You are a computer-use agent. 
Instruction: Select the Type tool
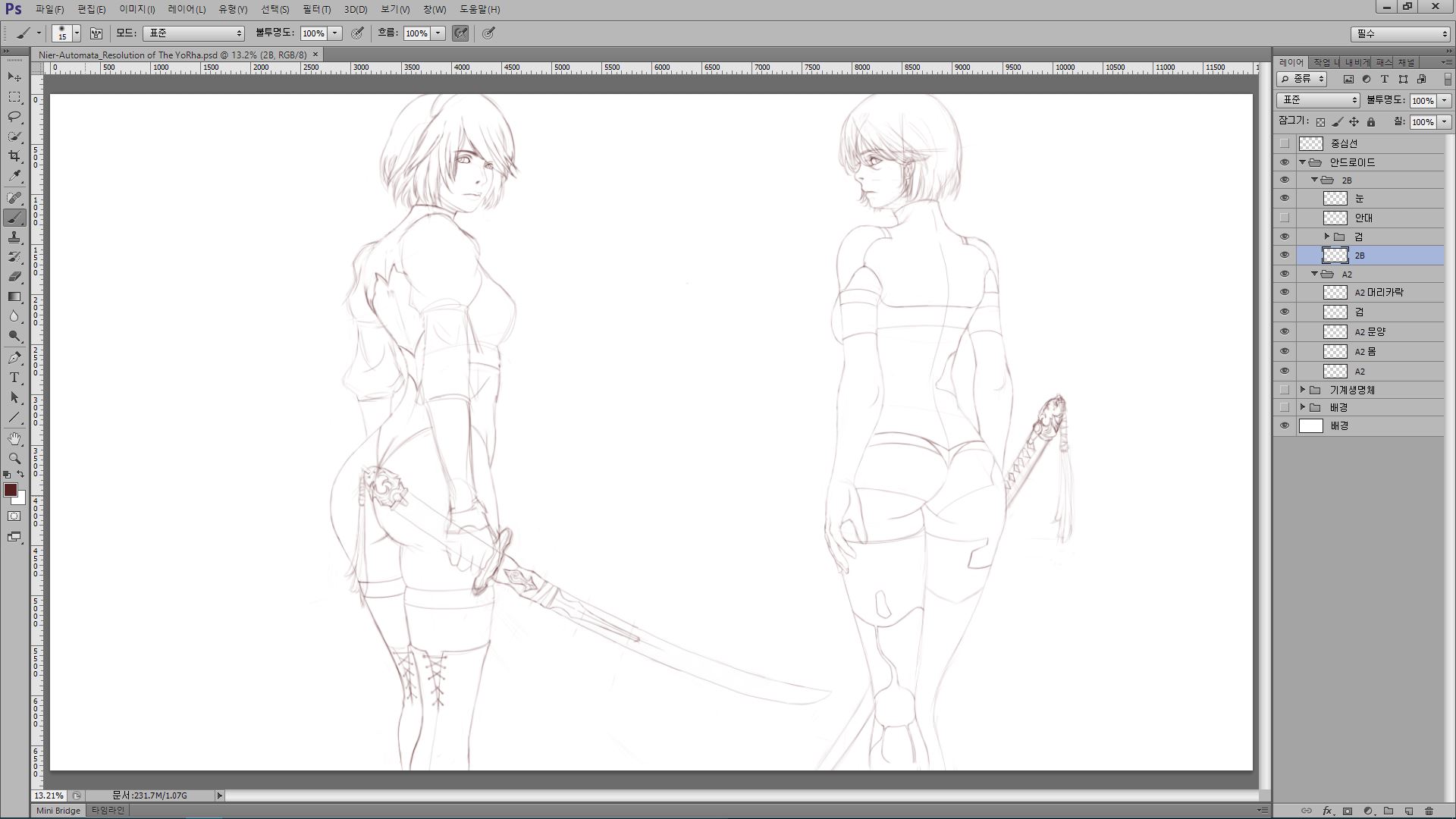(14, 377)
